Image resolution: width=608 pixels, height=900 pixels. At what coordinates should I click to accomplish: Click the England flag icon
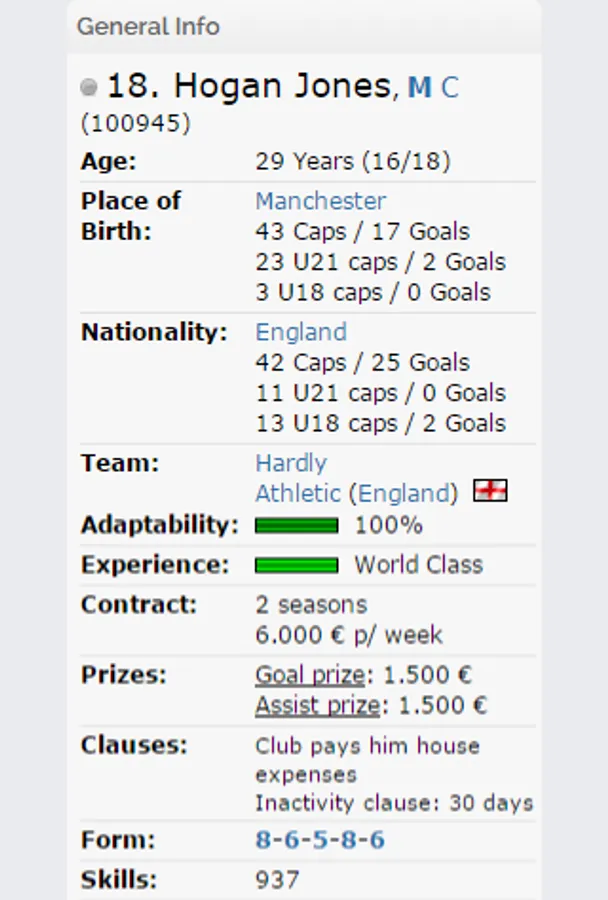(x=490, y=490)
